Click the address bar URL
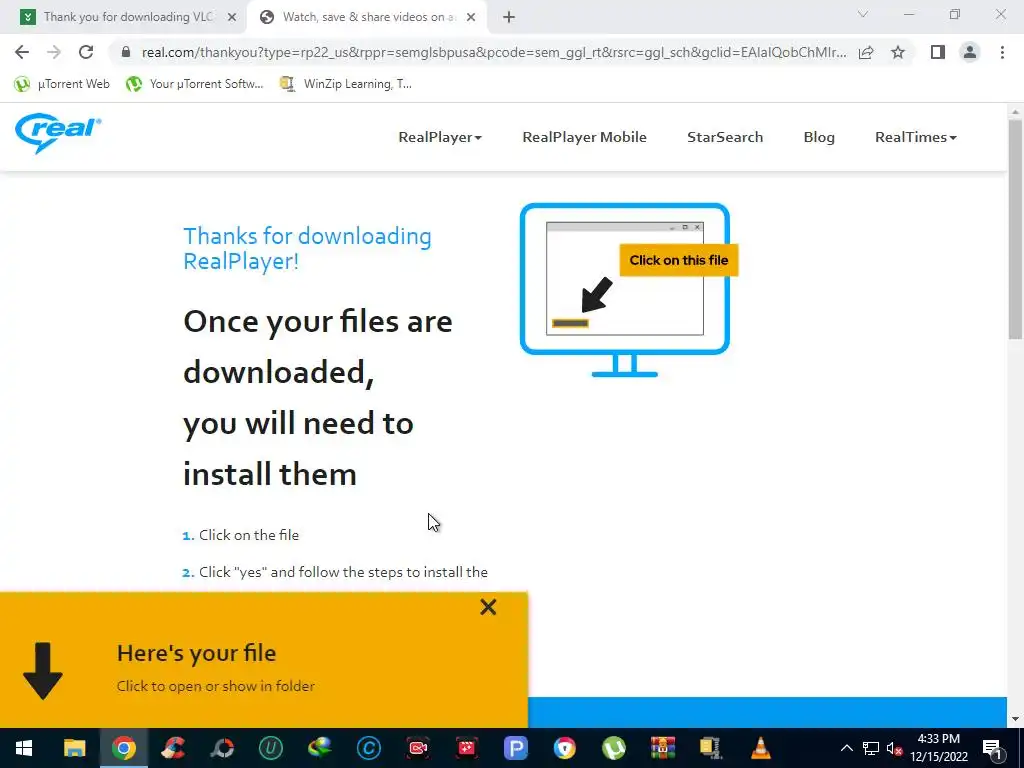 click(x=494, y=52)
